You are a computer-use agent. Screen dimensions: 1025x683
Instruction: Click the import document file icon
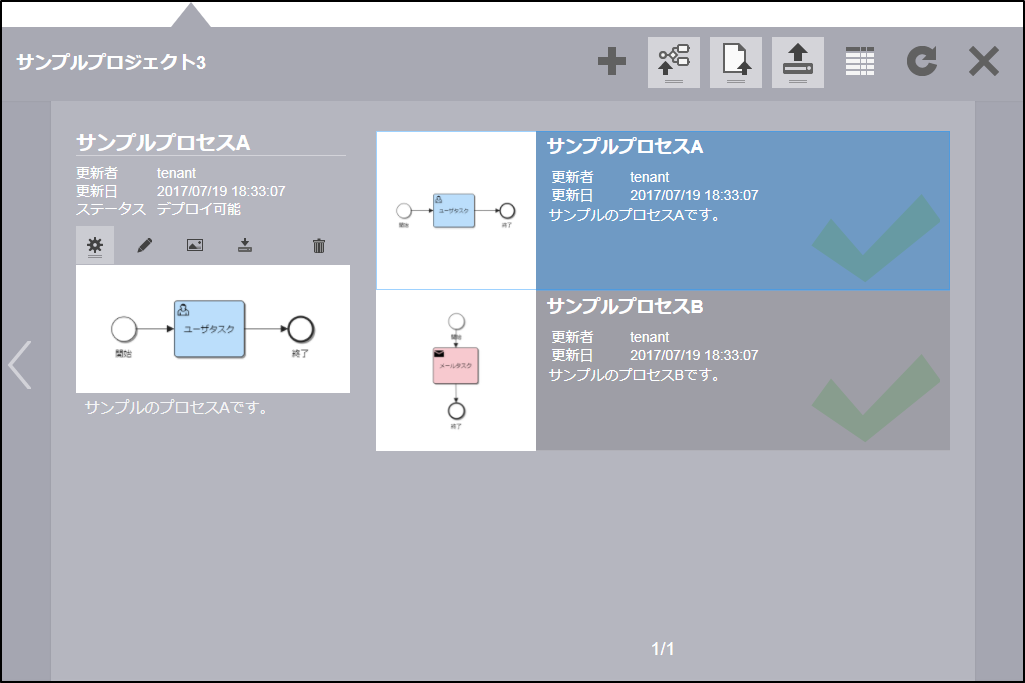735,62
